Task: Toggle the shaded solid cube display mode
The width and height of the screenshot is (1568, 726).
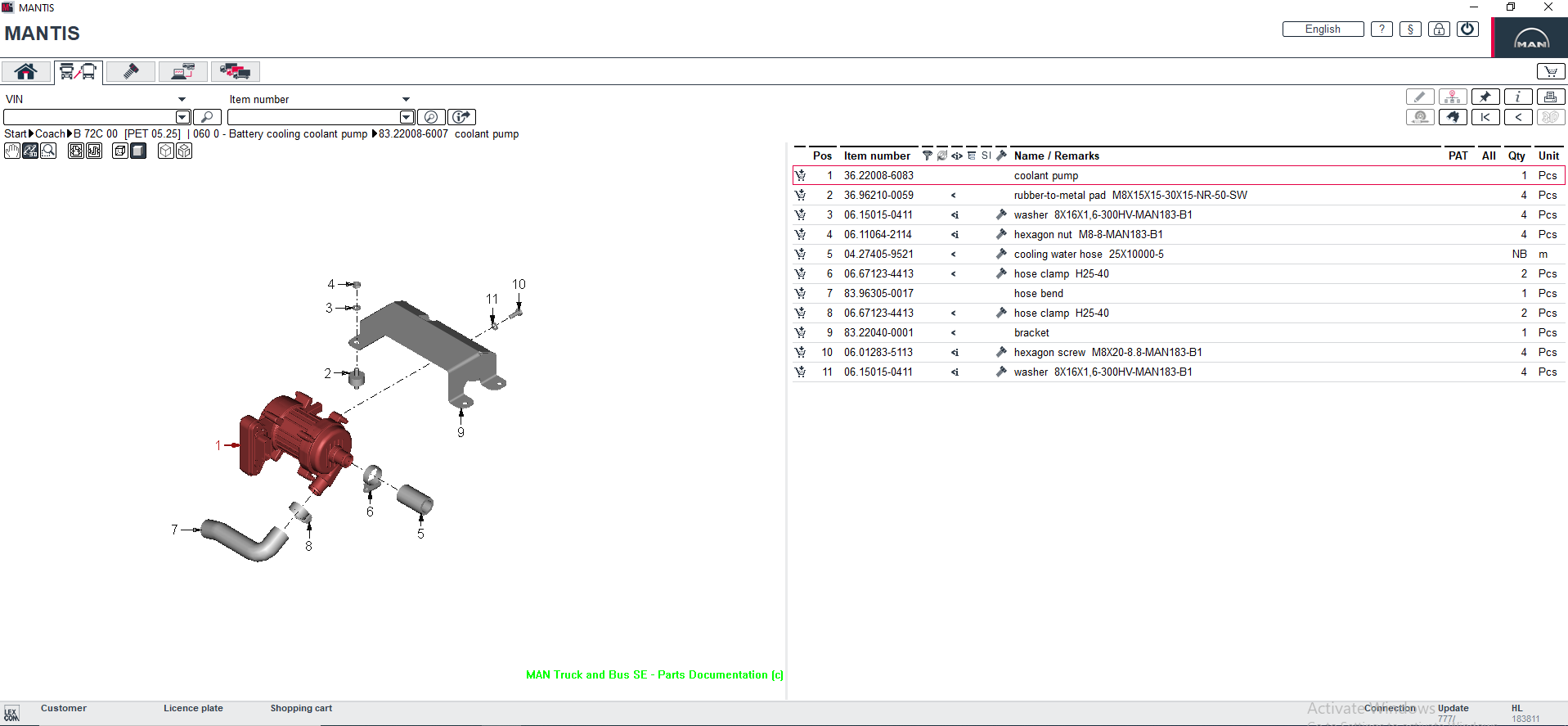Action: click(138, 151)
